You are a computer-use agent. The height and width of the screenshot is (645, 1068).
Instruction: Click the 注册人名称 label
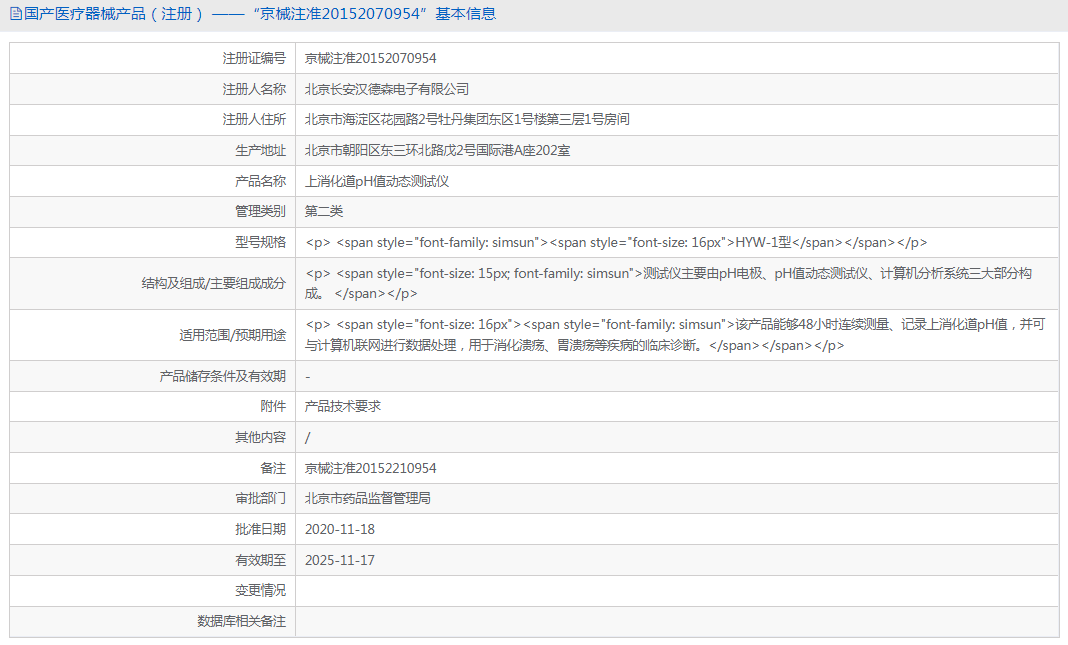[254, 89]
